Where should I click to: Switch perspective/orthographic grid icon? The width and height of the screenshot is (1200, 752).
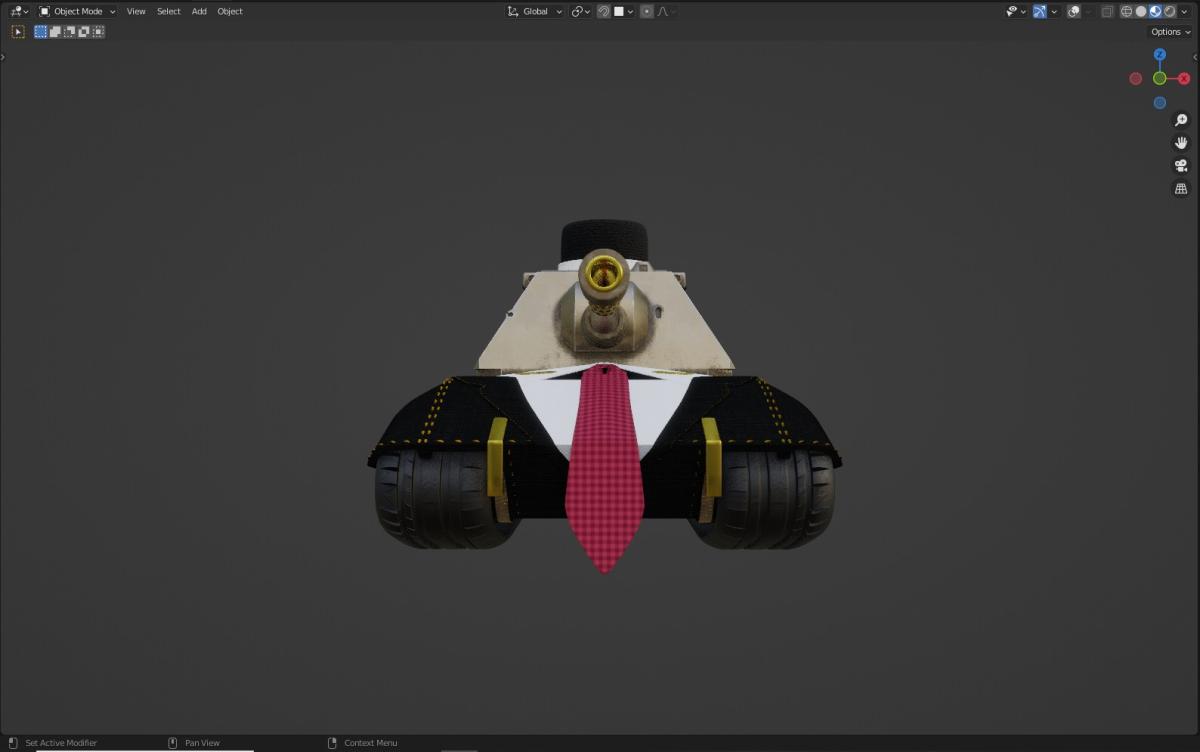[x=1181, y=189]
